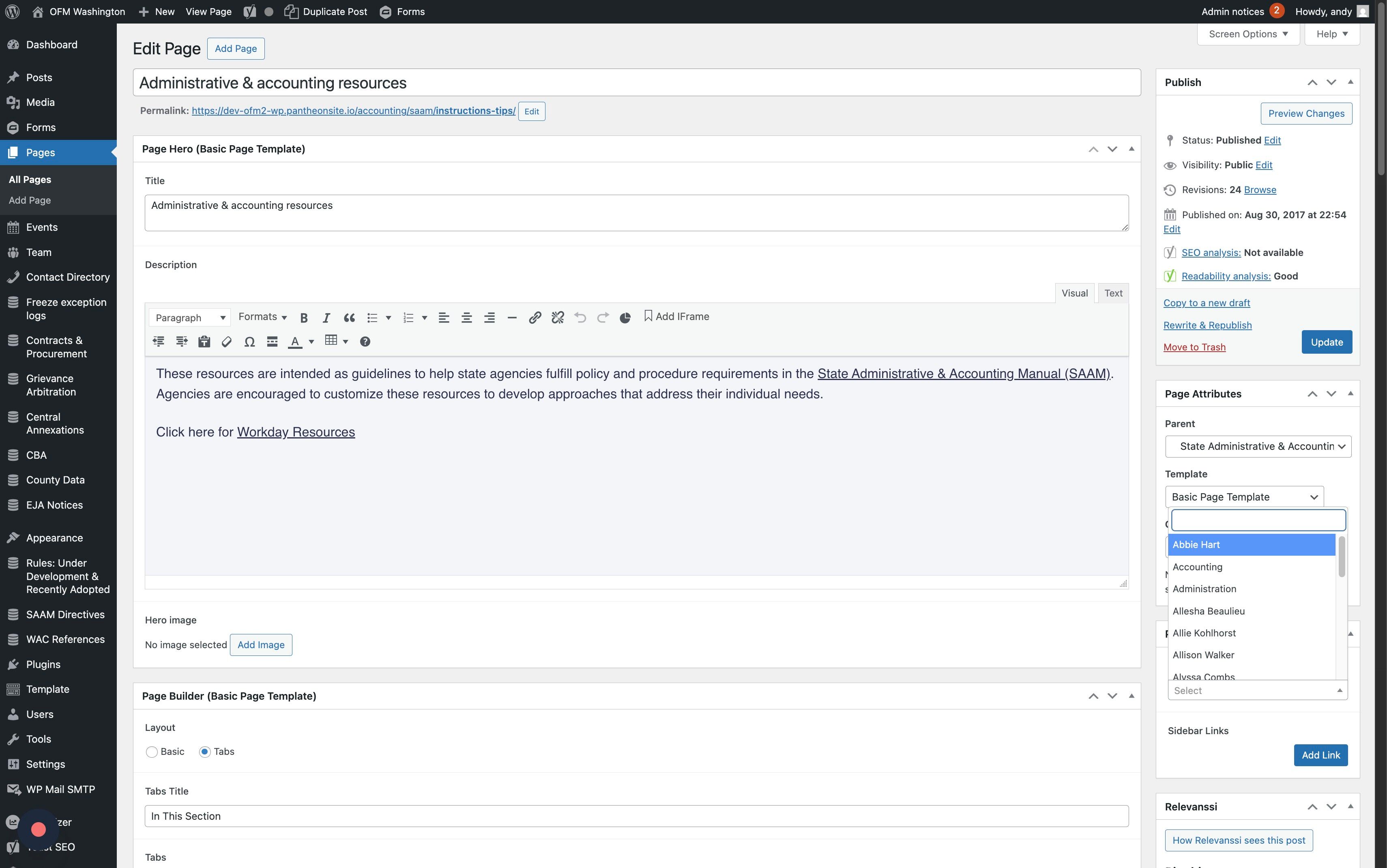Click the Move to Trash link
Viewport: 1387px width, 868px height.
[x=1194, y=347]
